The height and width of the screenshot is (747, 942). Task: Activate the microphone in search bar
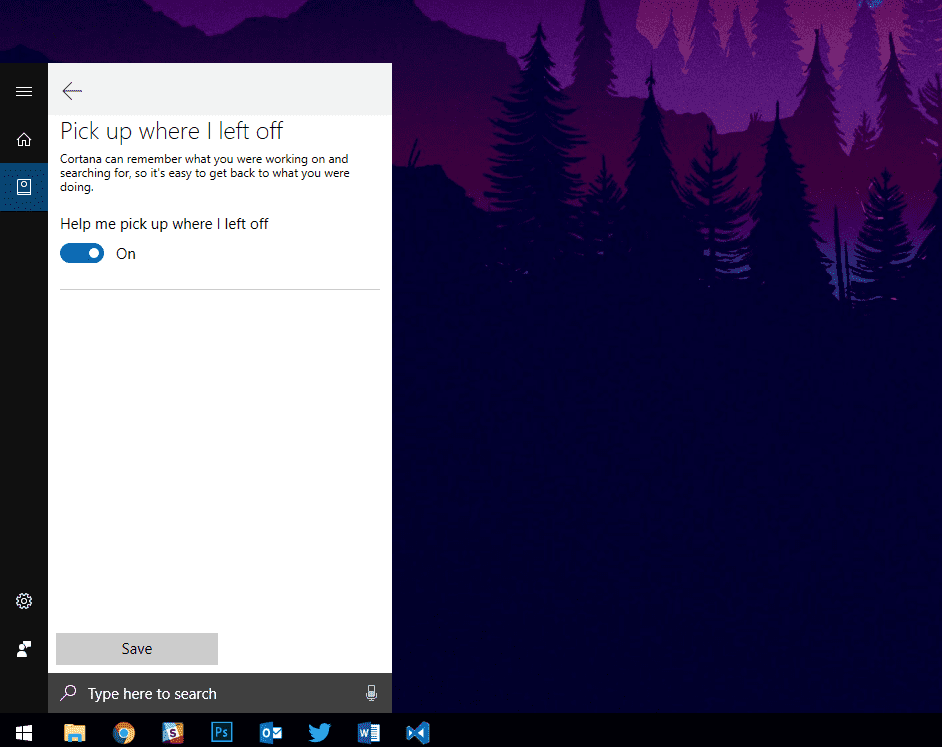[x=371, y=693]
